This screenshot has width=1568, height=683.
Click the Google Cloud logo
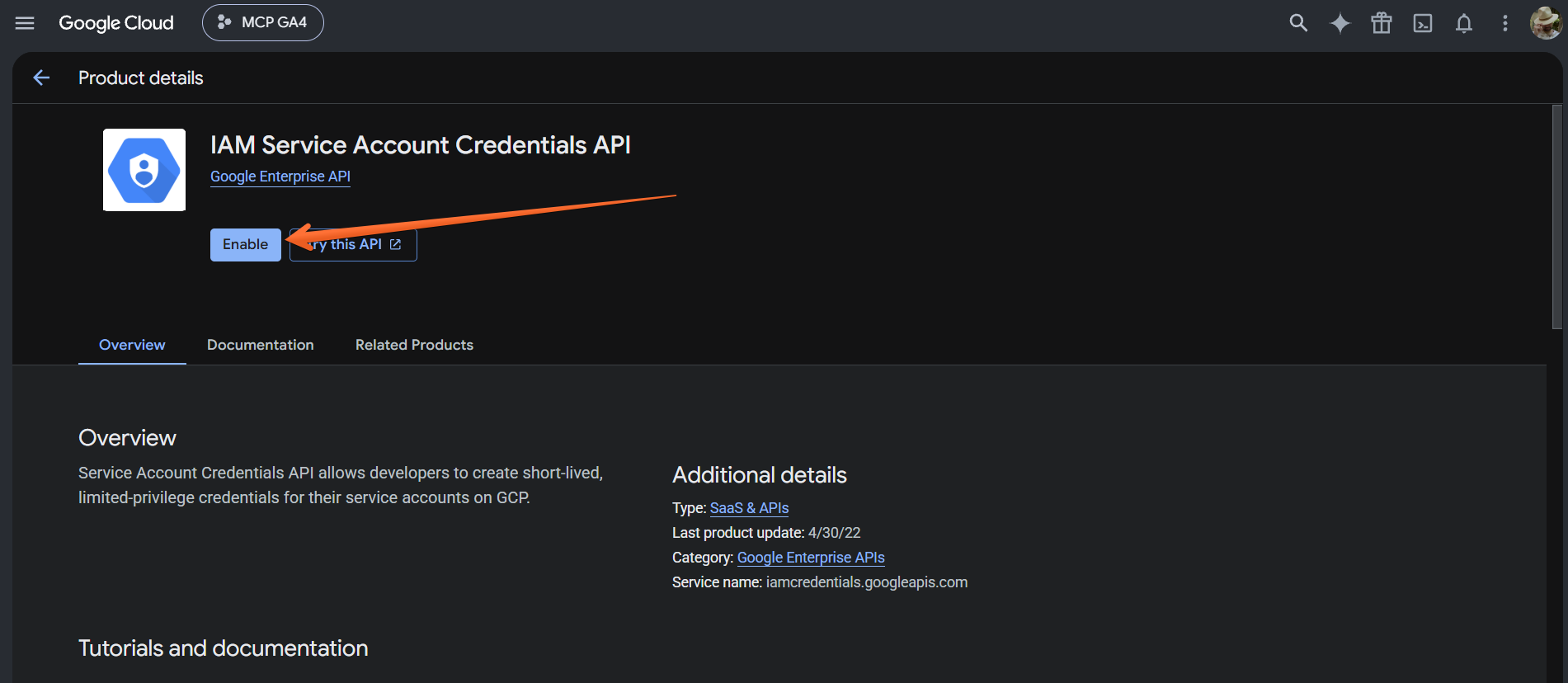coord(116,23)
